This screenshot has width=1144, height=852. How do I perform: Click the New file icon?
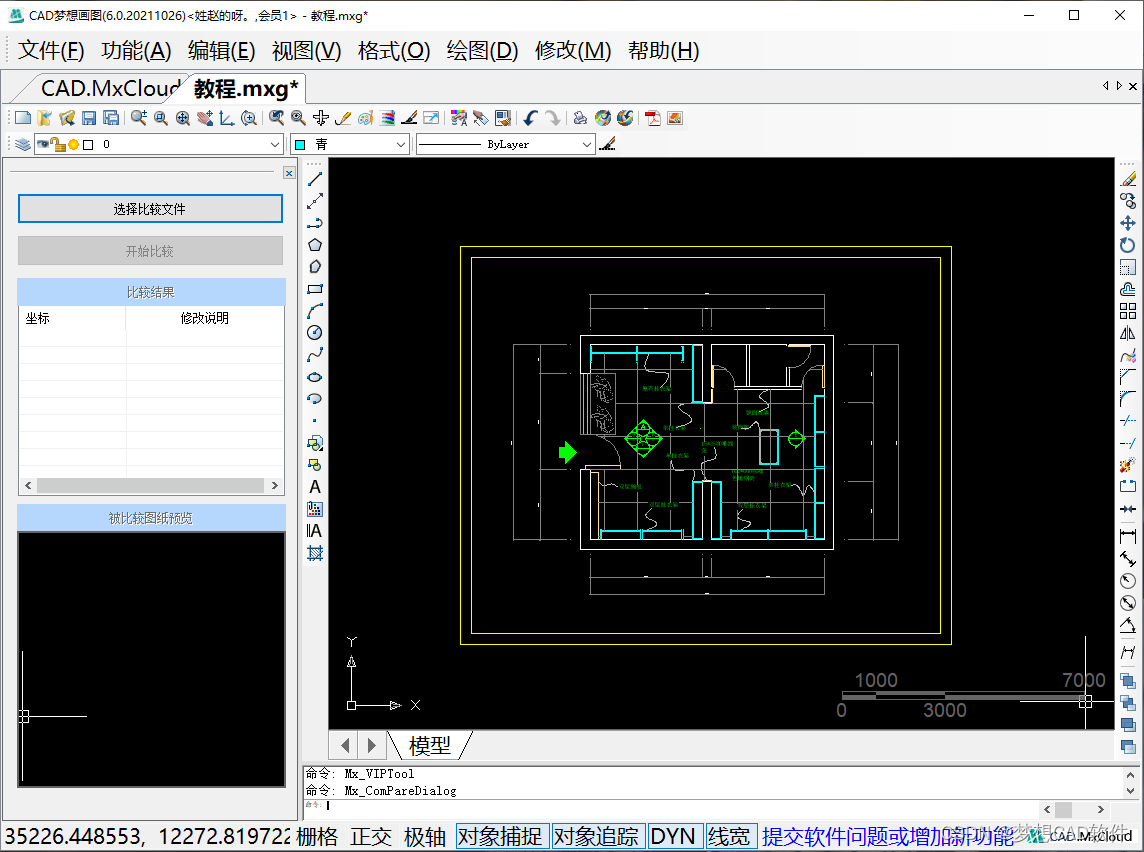[23, 118]
